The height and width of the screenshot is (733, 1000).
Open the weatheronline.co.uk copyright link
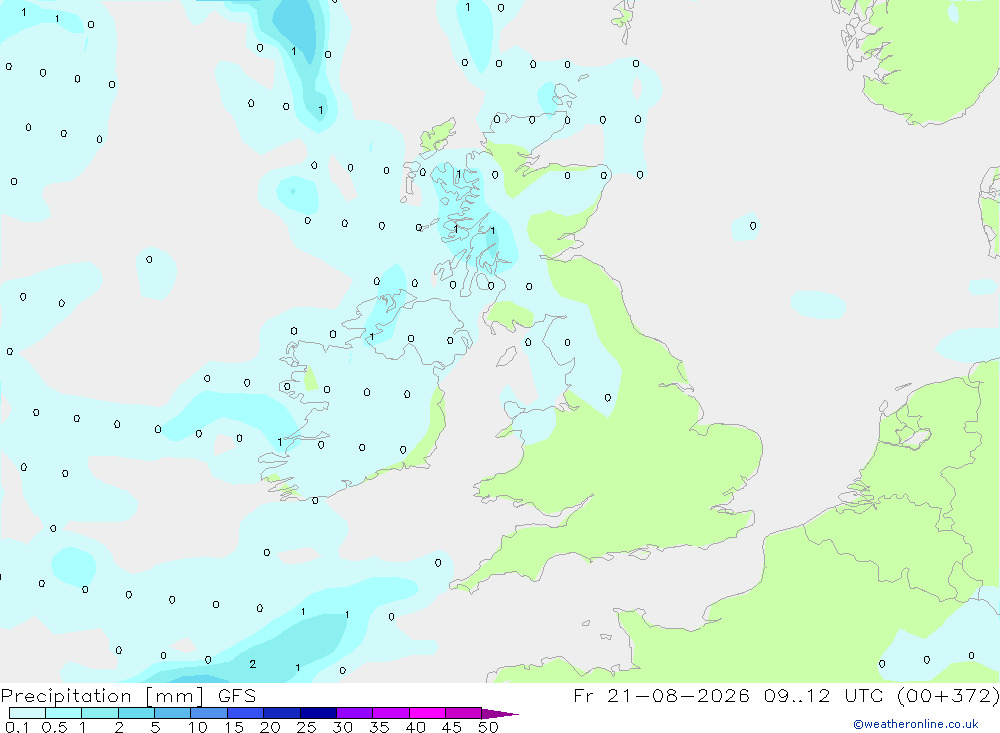[916, 724]
